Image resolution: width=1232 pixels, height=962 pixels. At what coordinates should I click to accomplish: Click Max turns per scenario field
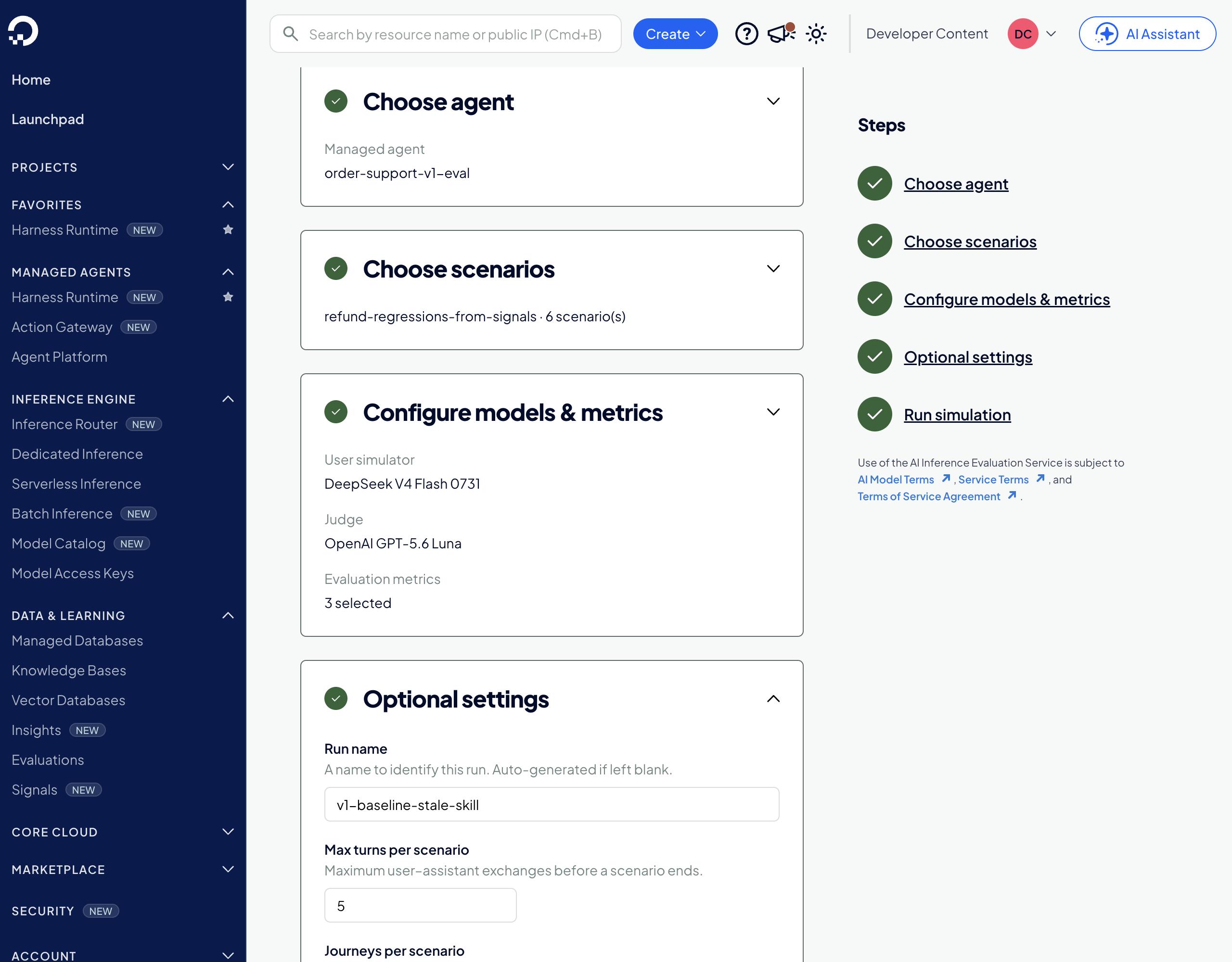point(420,906)
